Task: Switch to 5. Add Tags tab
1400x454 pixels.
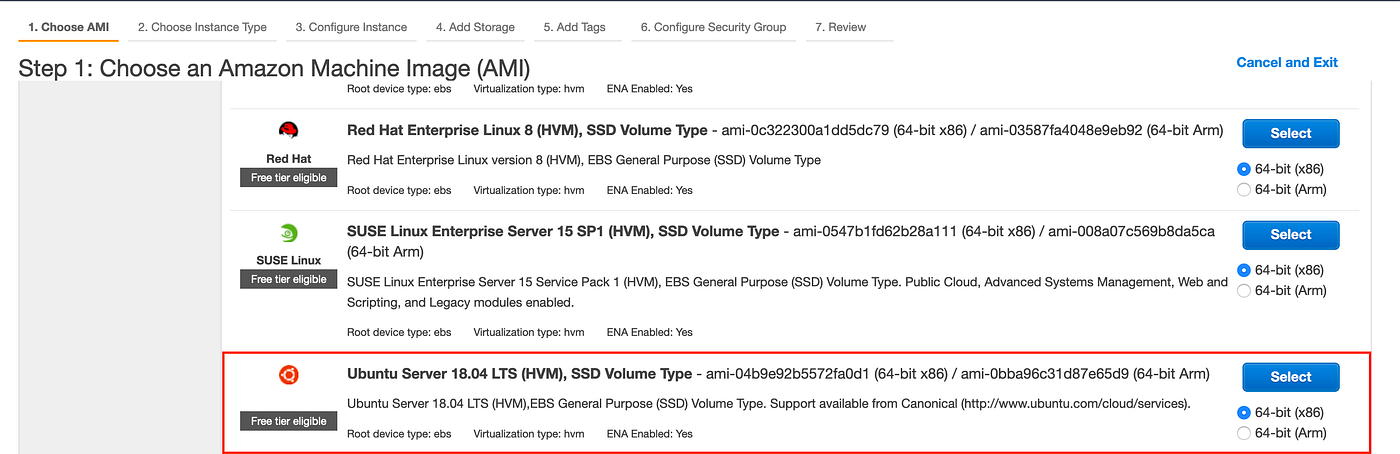Action: (x=575, y=27)
